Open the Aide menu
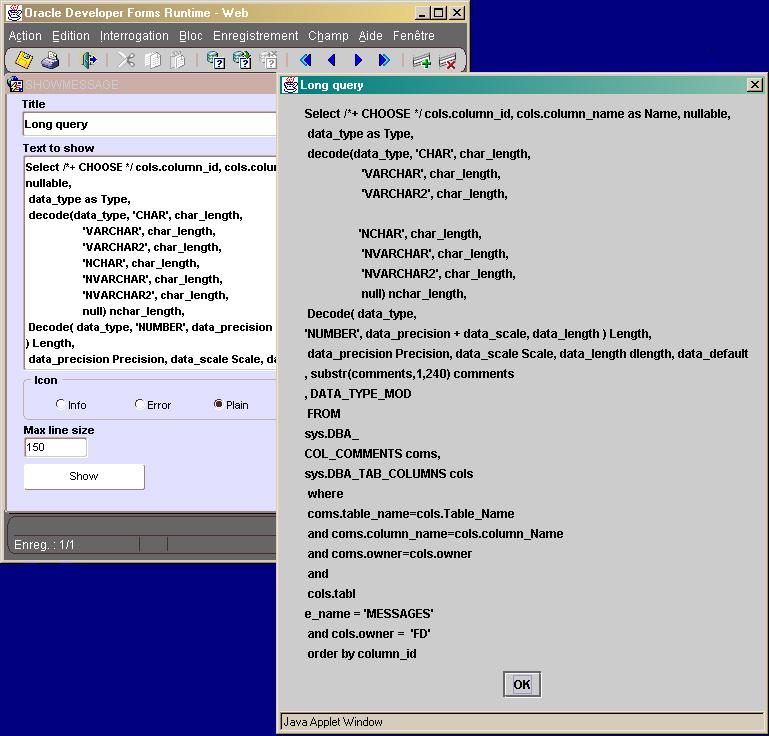 [370, 36]
